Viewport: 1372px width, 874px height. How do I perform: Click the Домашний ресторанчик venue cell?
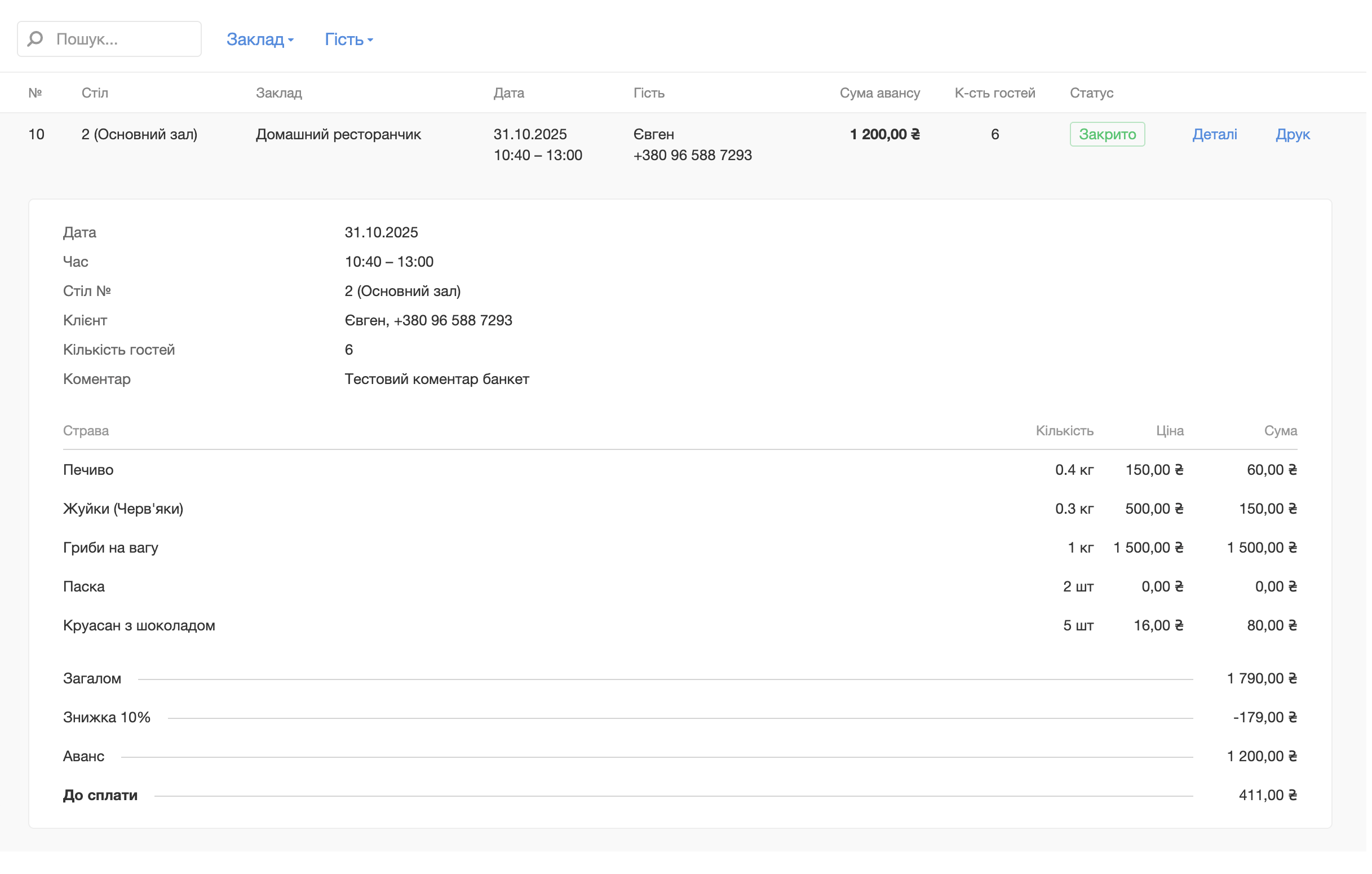click(x=338, y=135)
